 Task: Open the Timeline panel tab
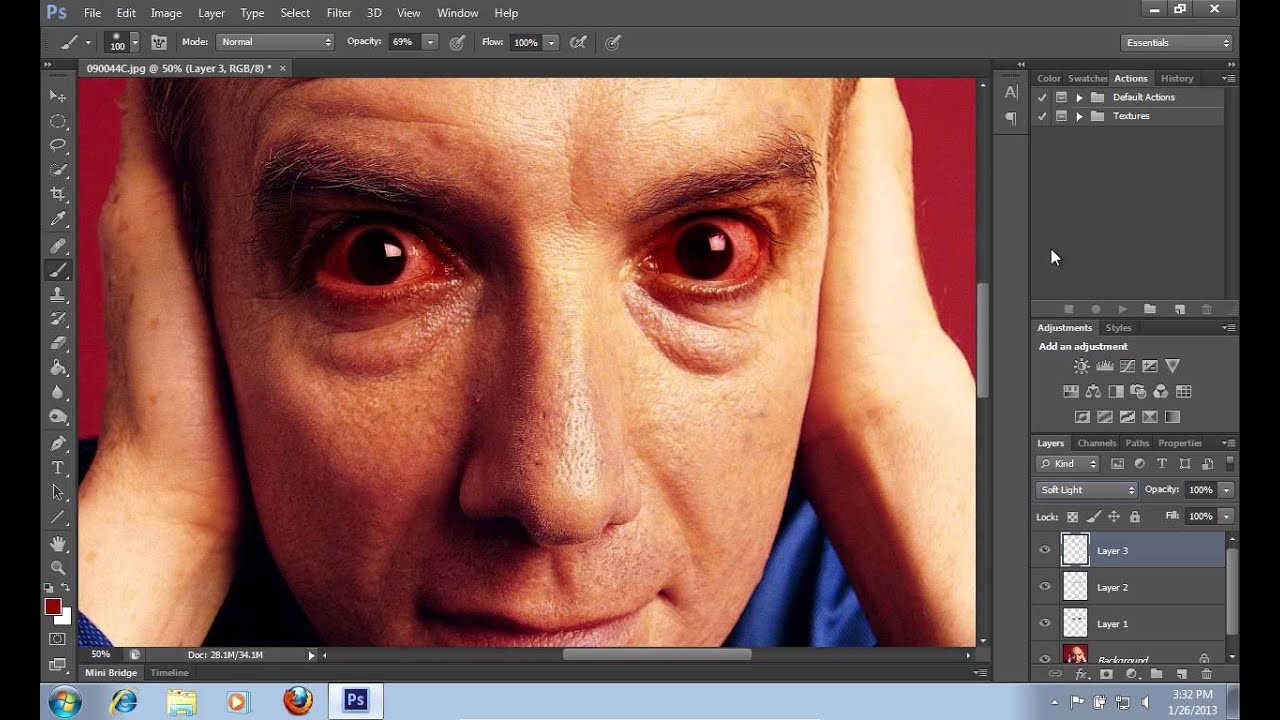pos(169,673)
